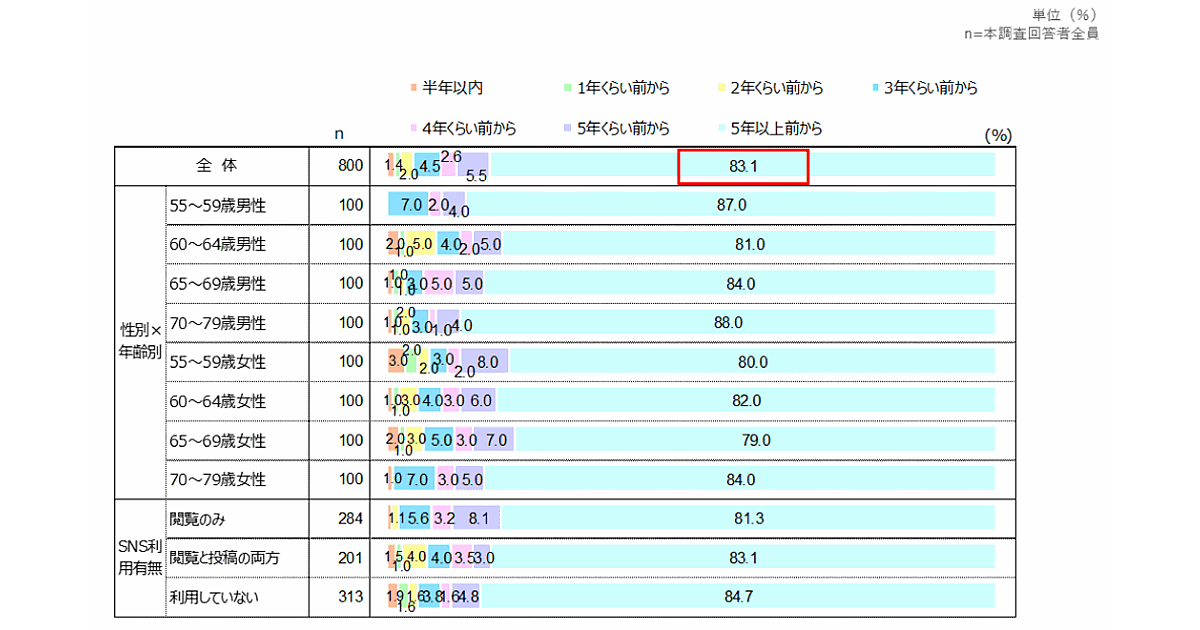This screenshot has width=1200, height=630.
Task: Click the purple 5年くらい前から legend marker
Action: point(568,128)
